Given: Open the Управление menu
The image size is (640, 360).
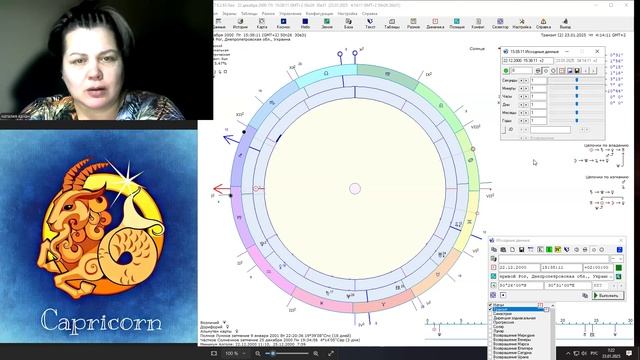Looking at the screenshot, I should coord(290,13).
